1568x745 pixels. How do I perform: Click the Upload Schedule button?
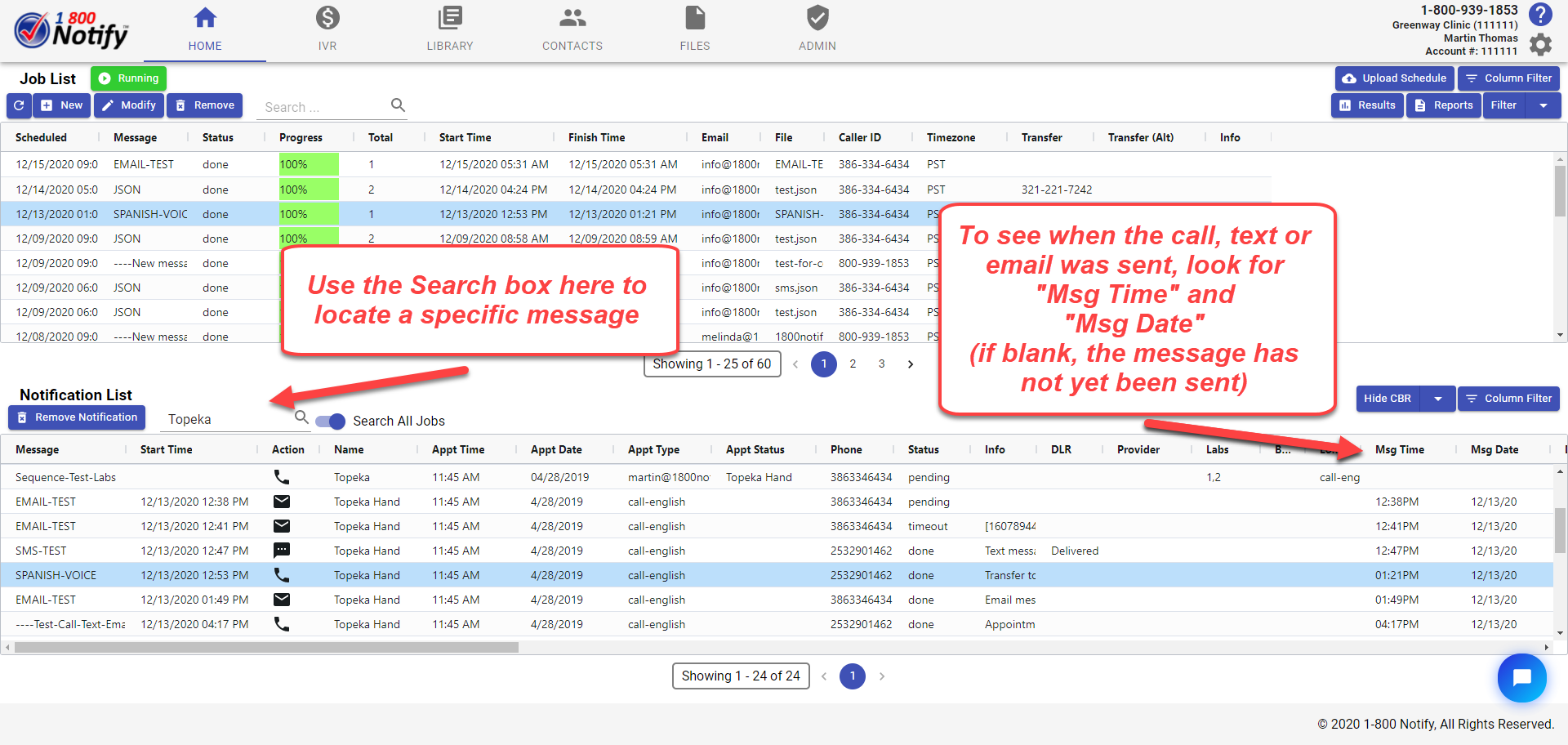tap(1394, 78)
